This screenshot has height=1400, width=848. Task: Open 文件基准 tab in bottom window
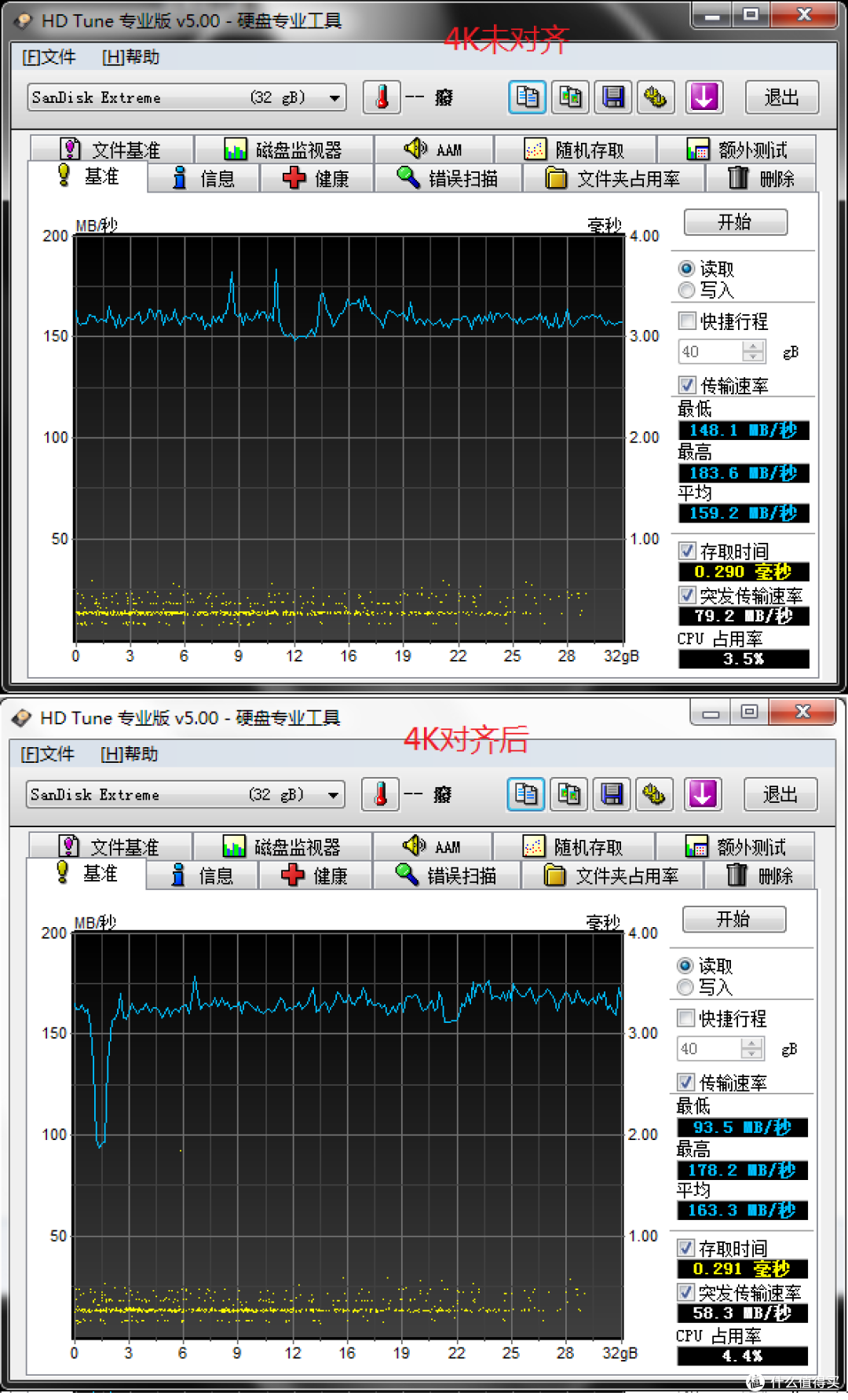110,846
